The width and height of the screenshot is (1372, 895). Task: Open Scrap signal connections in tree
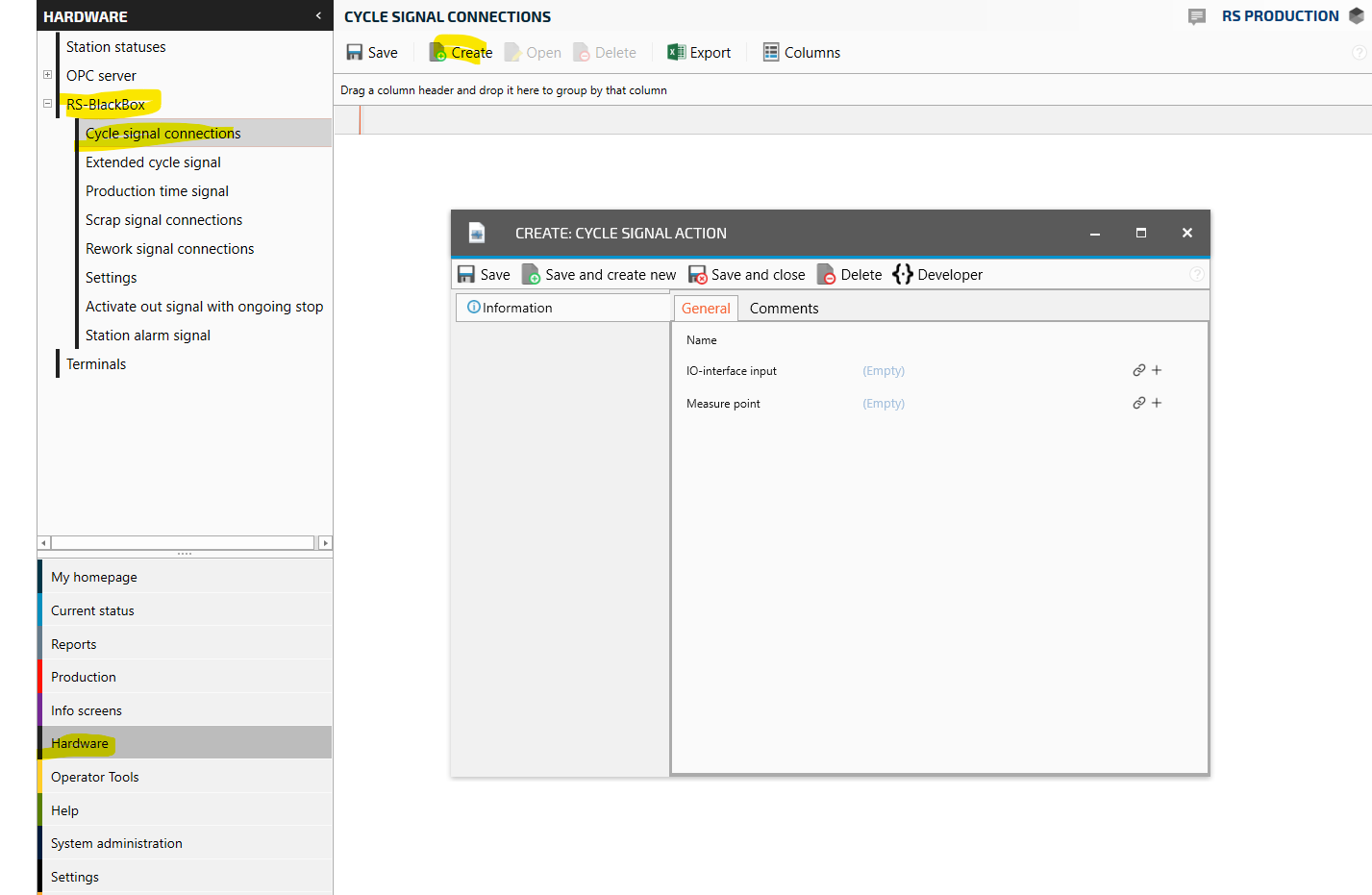[x=163, y=220]
